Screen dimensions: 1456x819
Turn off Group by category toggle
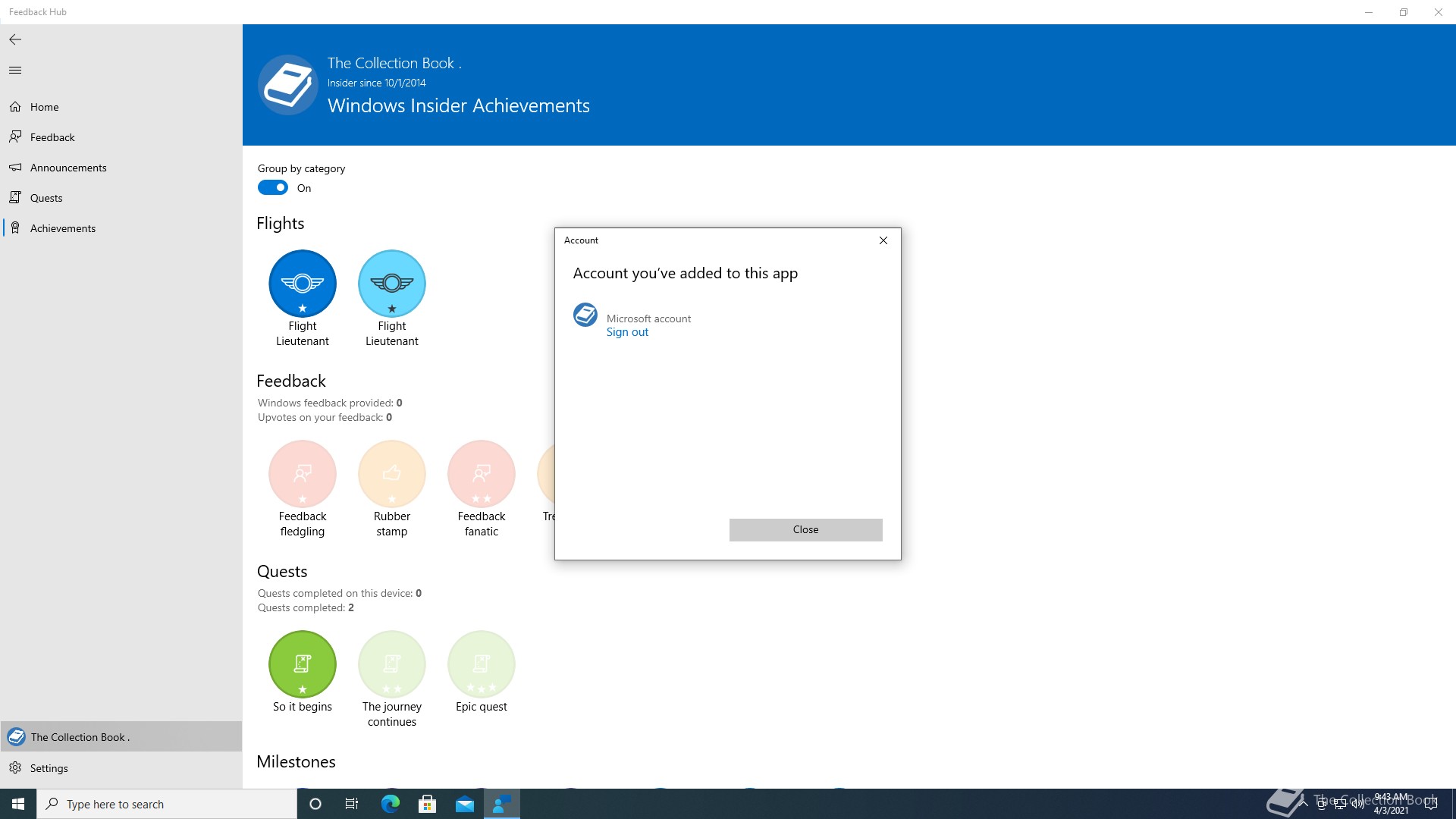coord(273,188)
